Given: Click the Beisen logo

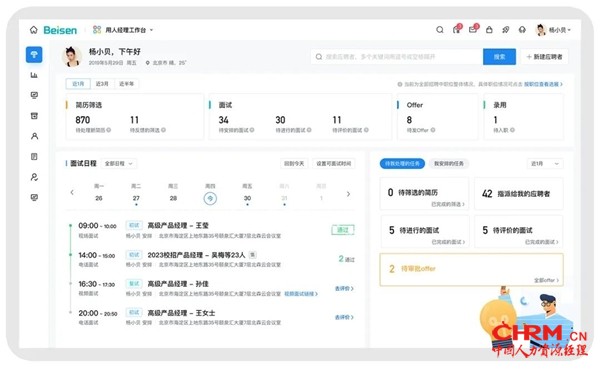Looking at the screenshot, I should click(x=60, y=30).
